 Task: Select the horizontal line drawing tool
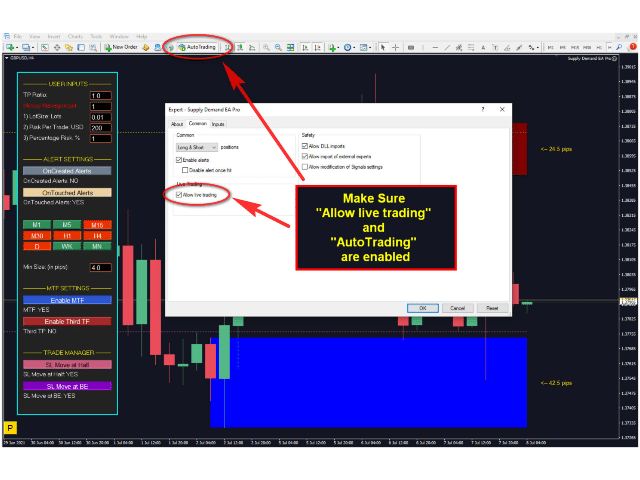(x=435, y=47)
